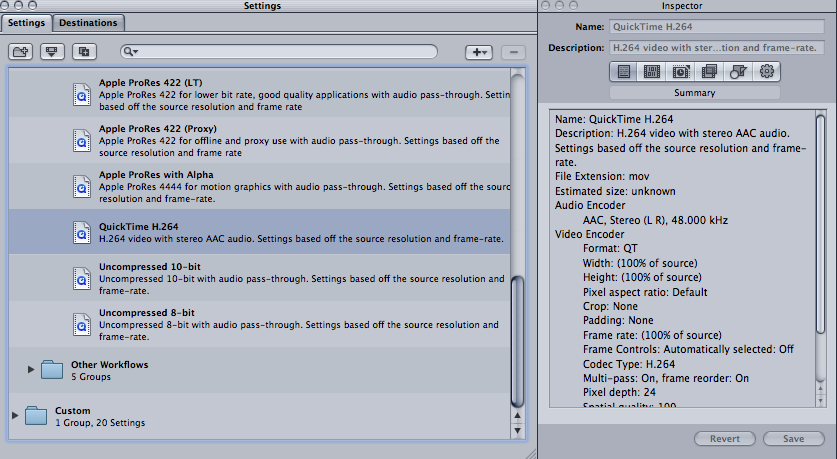Screen dimensions: 837x459
Task: Click the Description field in Inspector
Action: click(x=717, y=48)
